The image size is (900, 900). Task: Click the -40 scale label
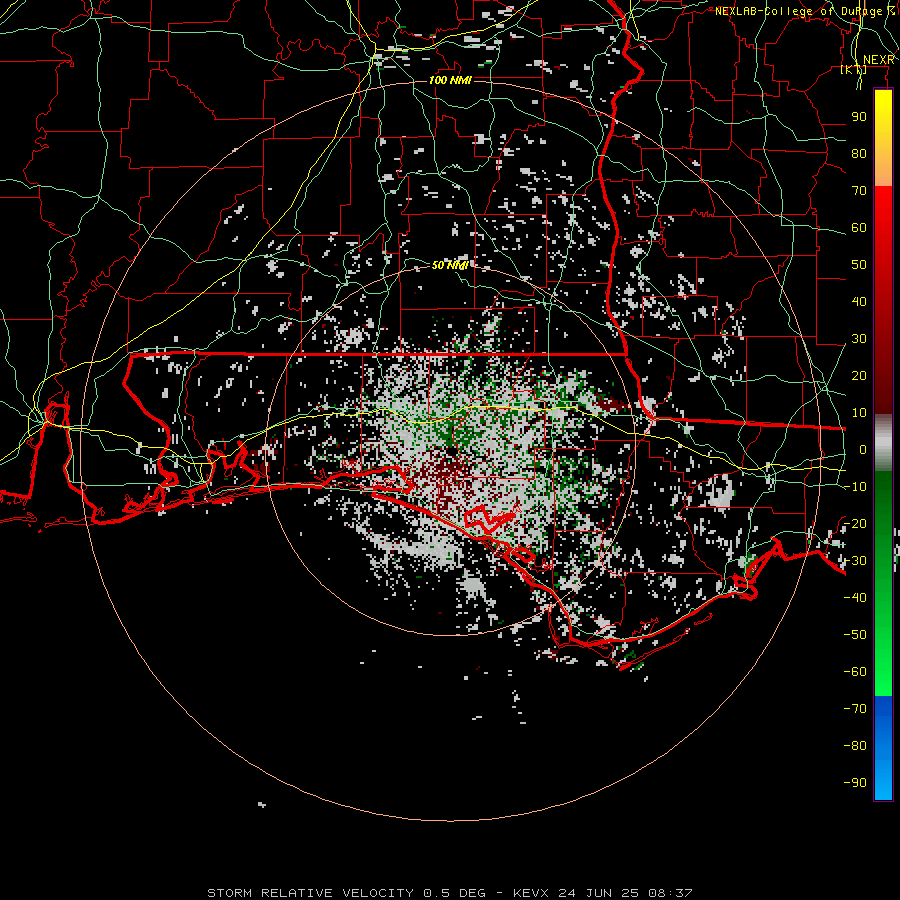pos(855,598)
